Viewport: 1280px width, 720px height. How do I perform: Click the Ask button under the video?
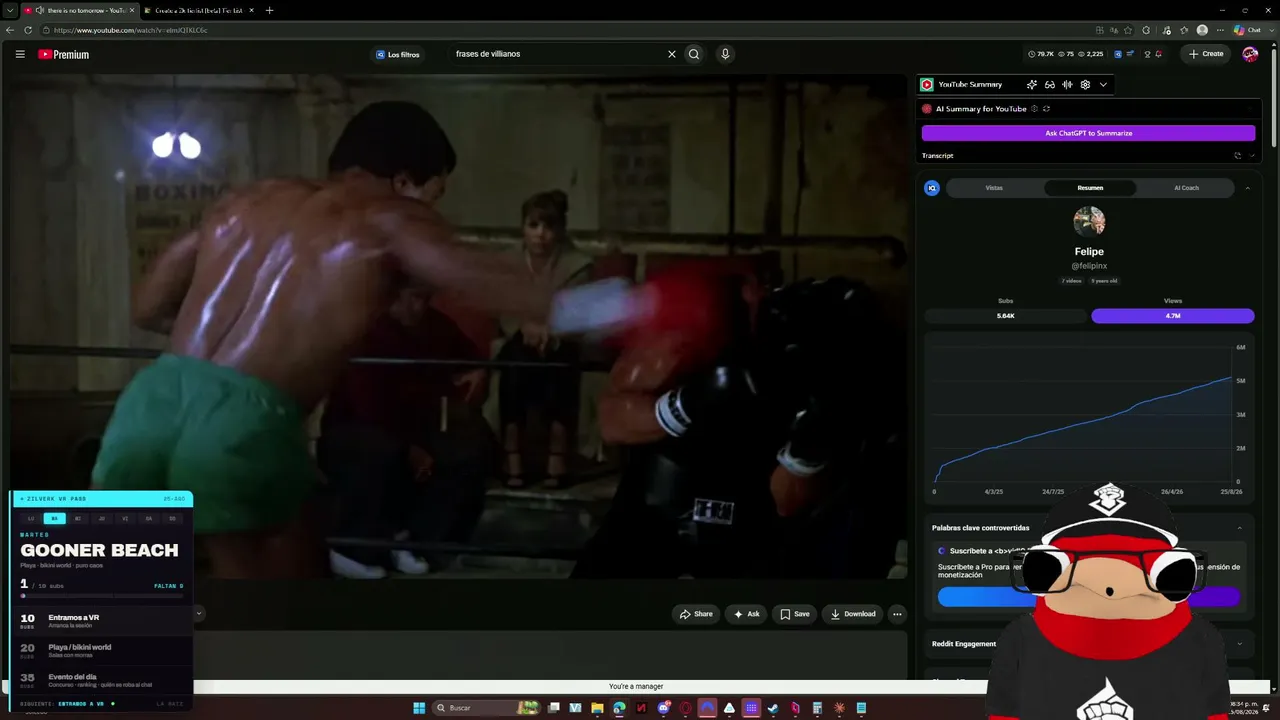click(746, 614)
